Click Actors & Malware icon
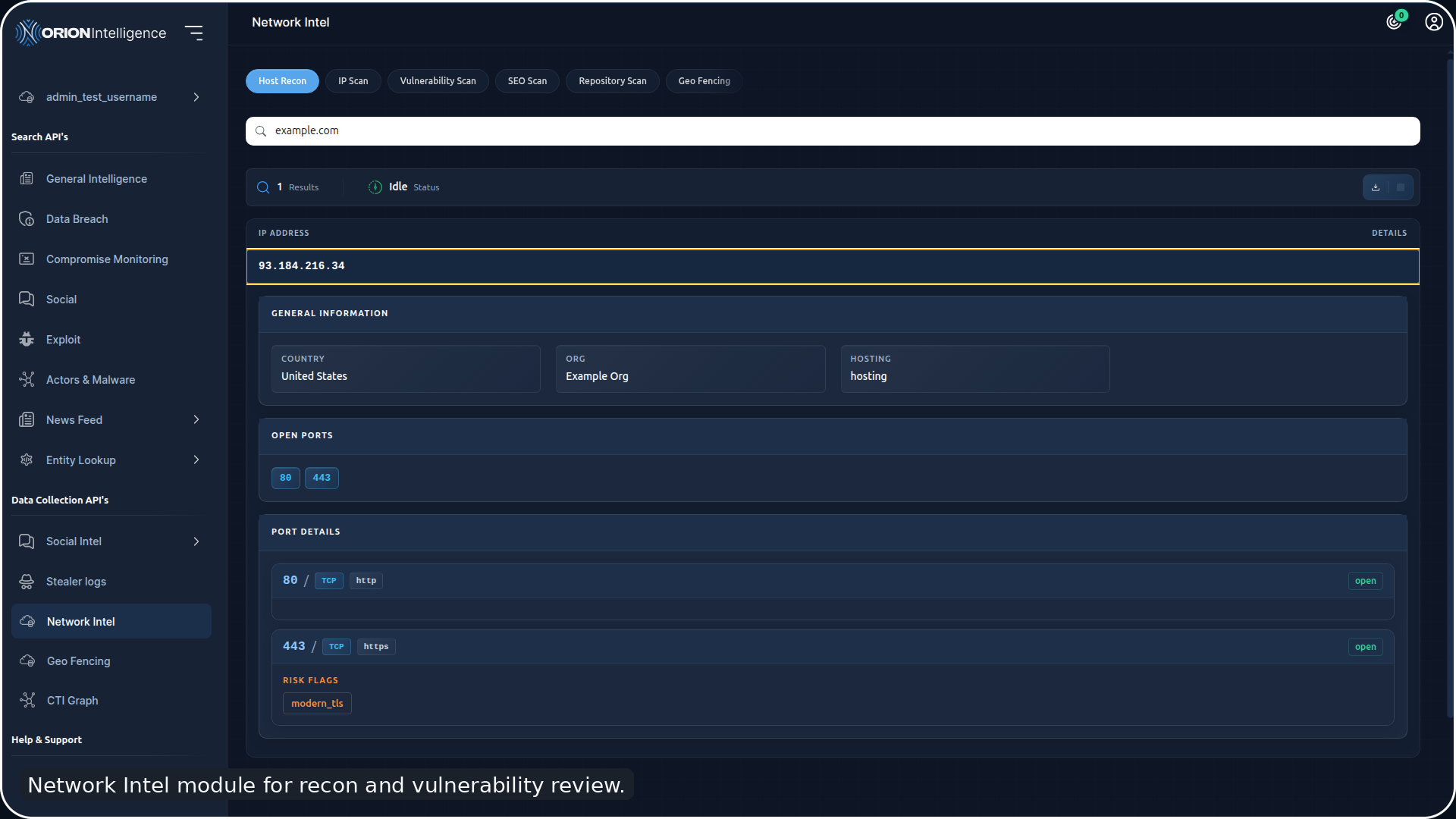The image size is (1456, 819). (27, 380)
